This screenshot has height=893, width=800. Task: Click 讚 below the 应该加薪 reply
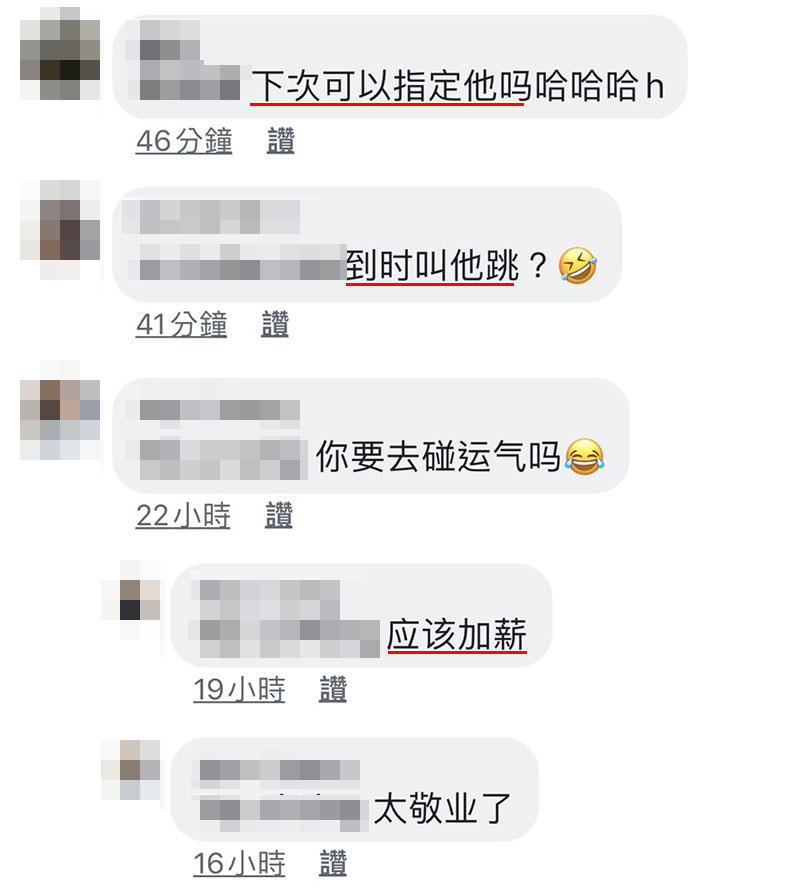(333, 689)
